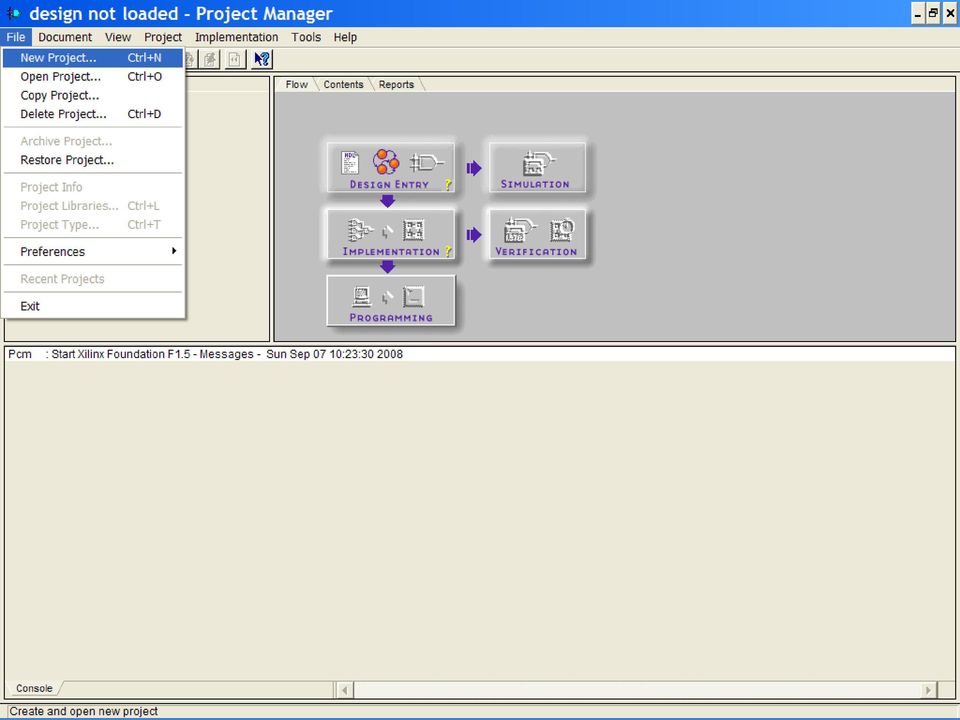The image size is (960, 720).
Task: Open the Tools menu
Action: (306, 37)
